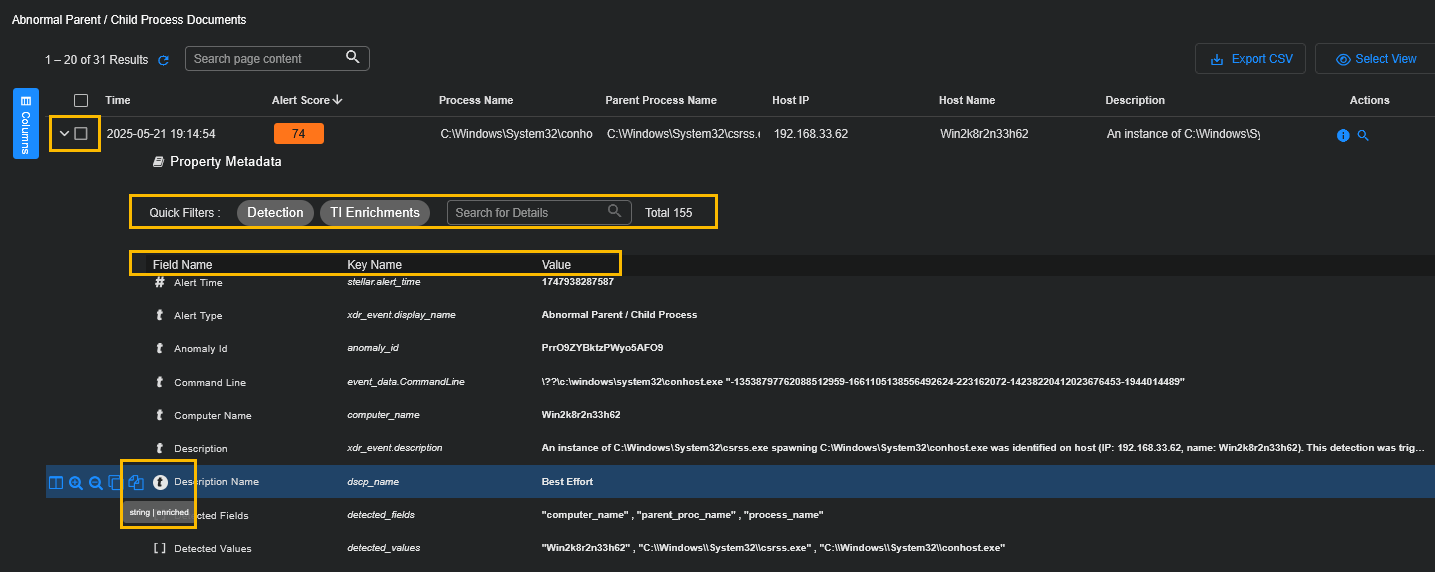Check the box for the 19:14:54 alert row

tap(81, 134)
